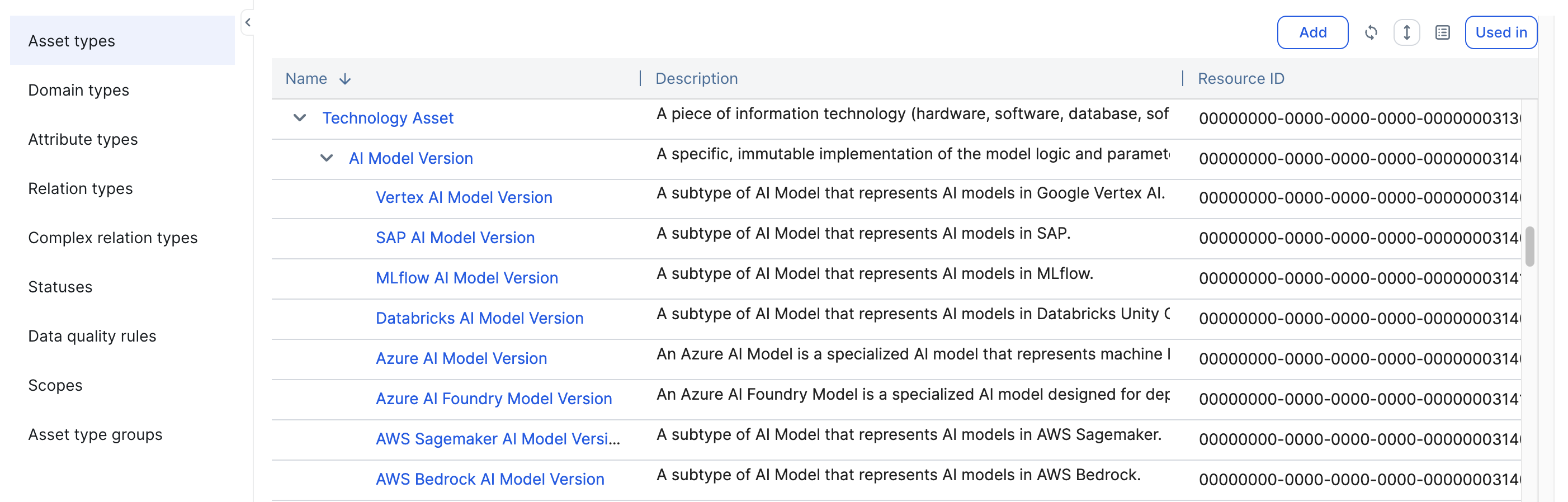The width and height of the screenshot is (1568, 502).
Task: Select Statuses from the sidebar
Action: coord(60,287)
